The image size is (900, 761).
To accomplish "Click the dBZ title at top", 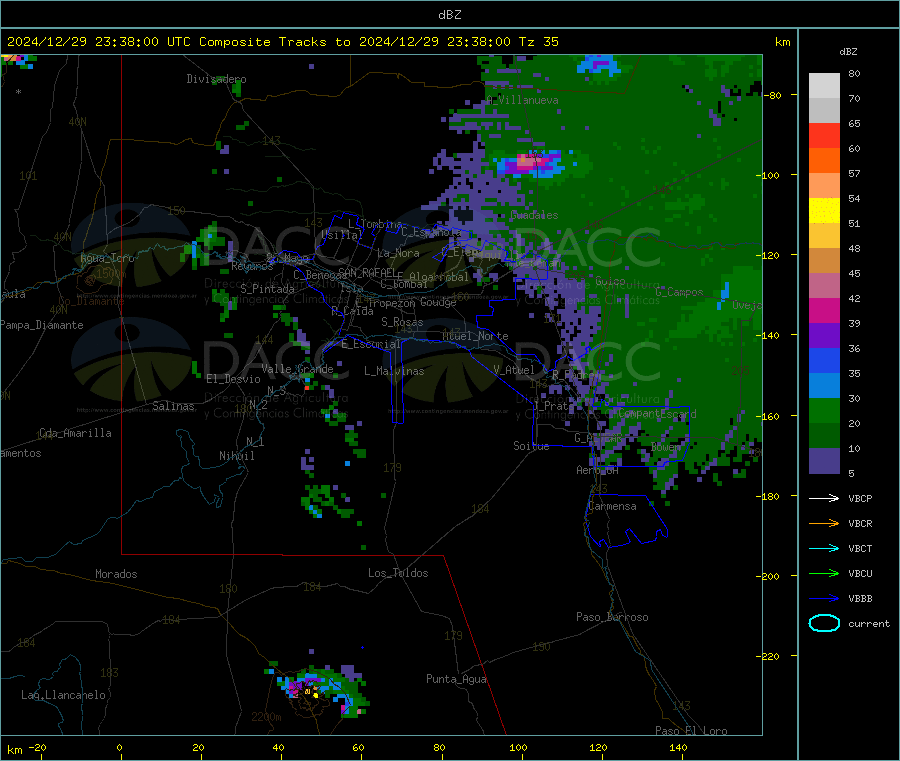I will click(x=449, y=14).
